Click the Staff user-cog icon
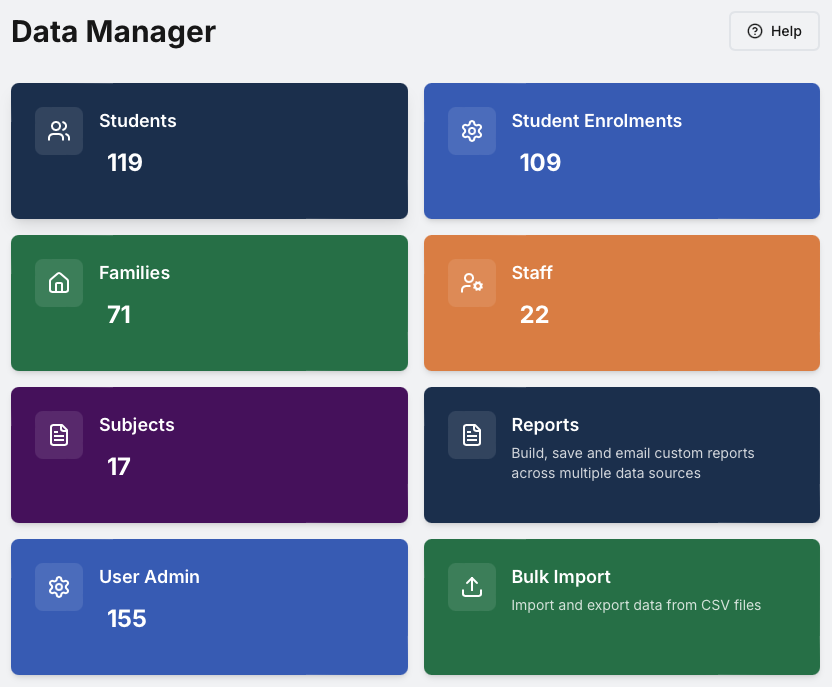 coord(472,283)
